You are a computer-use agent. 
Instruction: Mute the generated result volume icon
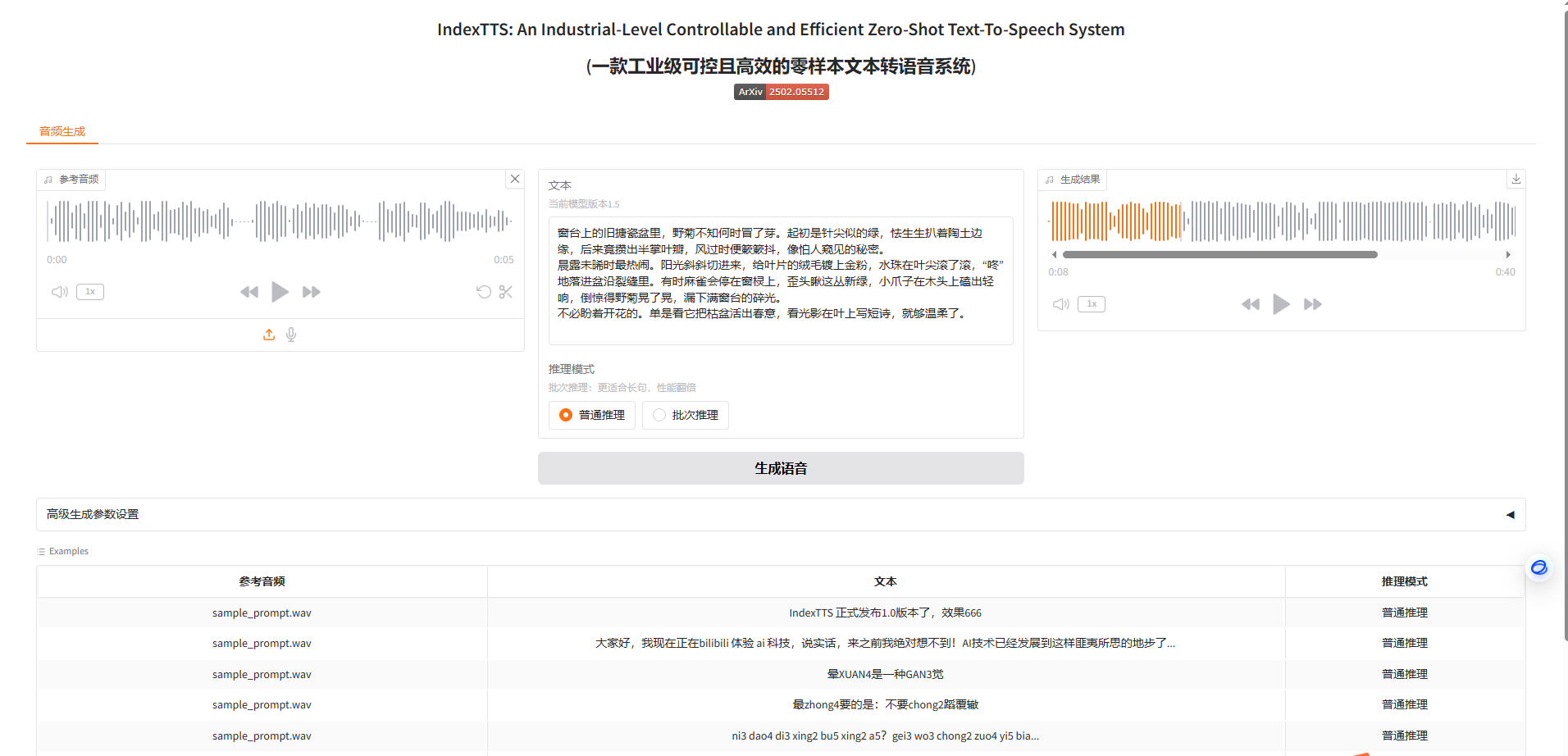pyautogui.click(x=1061, y=304)
